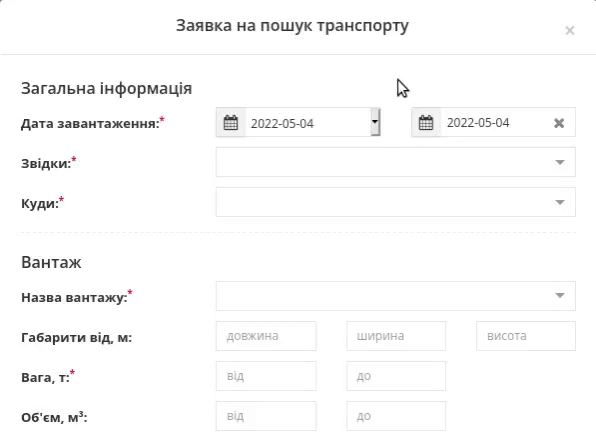This screenshot has width=596, height=438.
Task: Click the Куди dropdown arrow
Action: tap(560, 202)
